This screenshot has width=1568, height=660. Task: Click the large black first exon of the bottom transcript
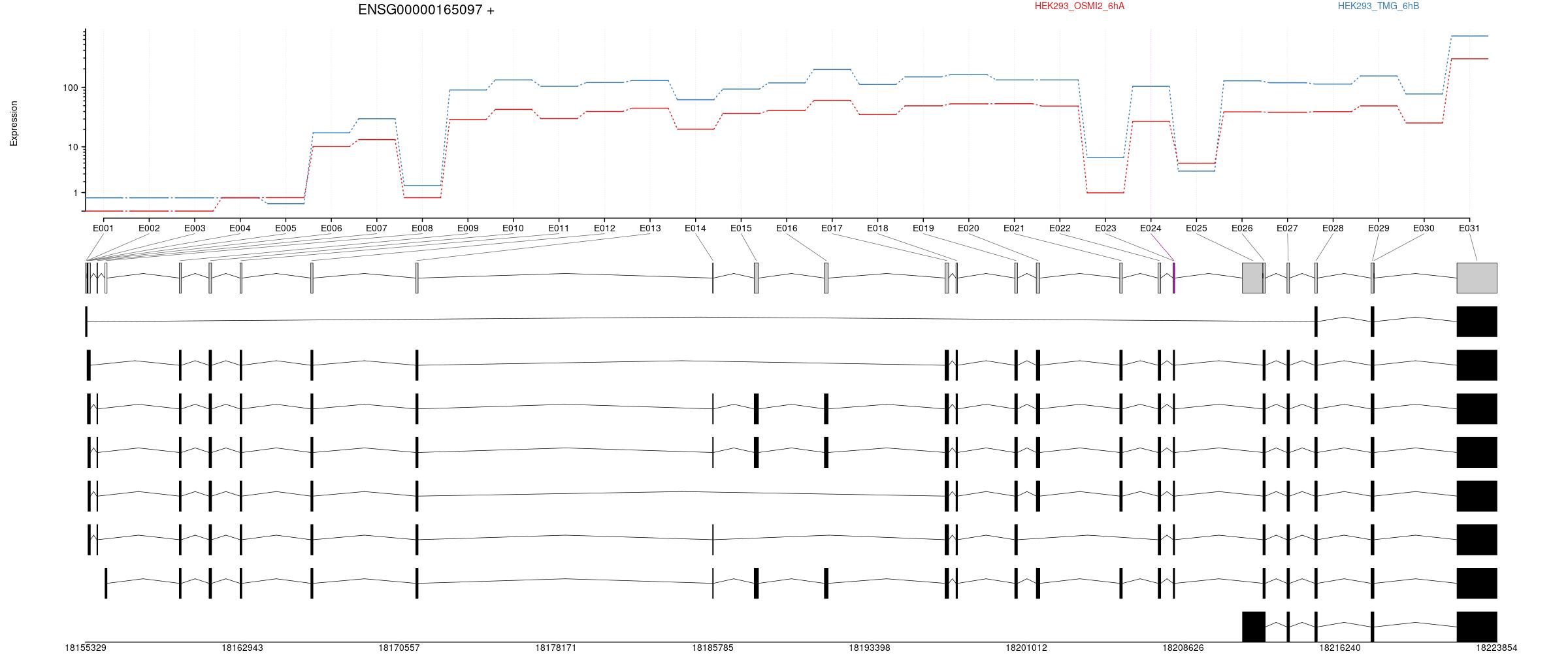pos(1254,627)
